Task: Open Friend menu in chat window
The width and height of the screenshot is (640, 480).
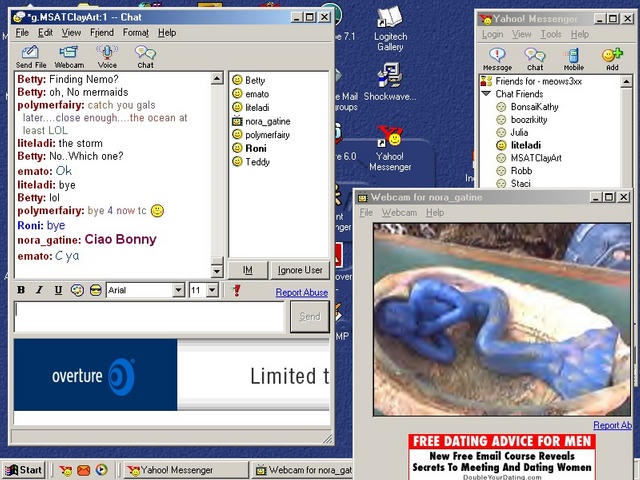Action: coord(102,33)
